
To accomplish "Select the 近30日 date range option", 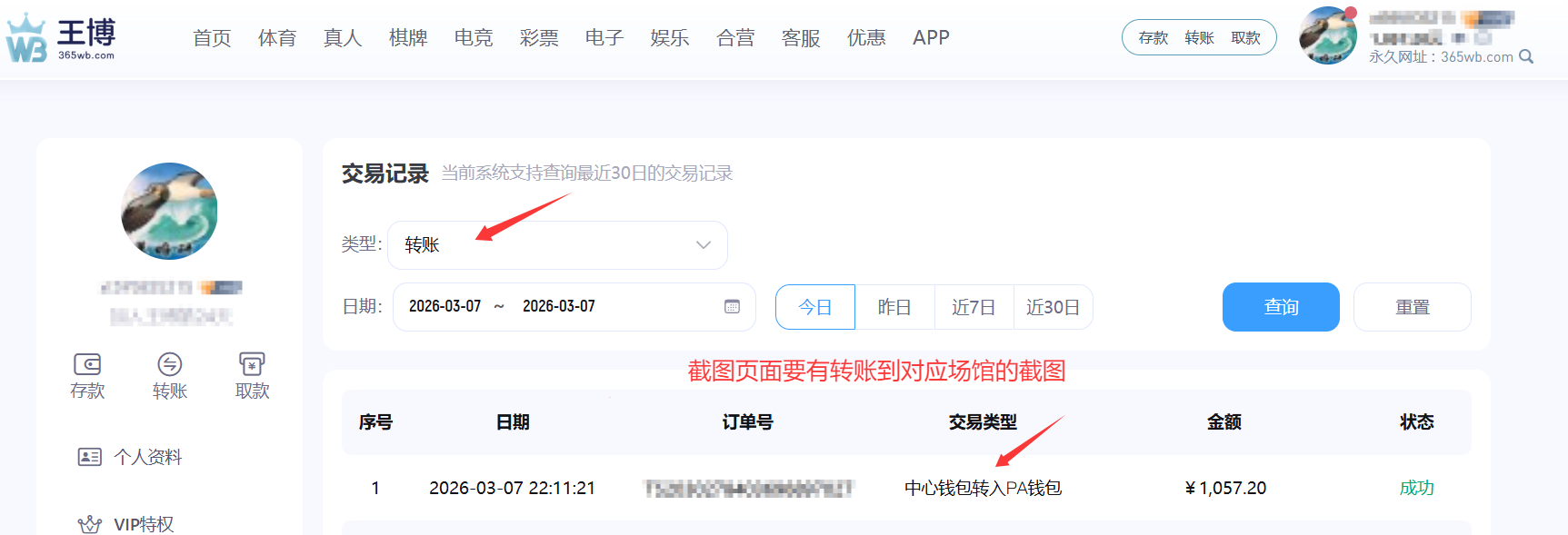I will point(1053,307).
